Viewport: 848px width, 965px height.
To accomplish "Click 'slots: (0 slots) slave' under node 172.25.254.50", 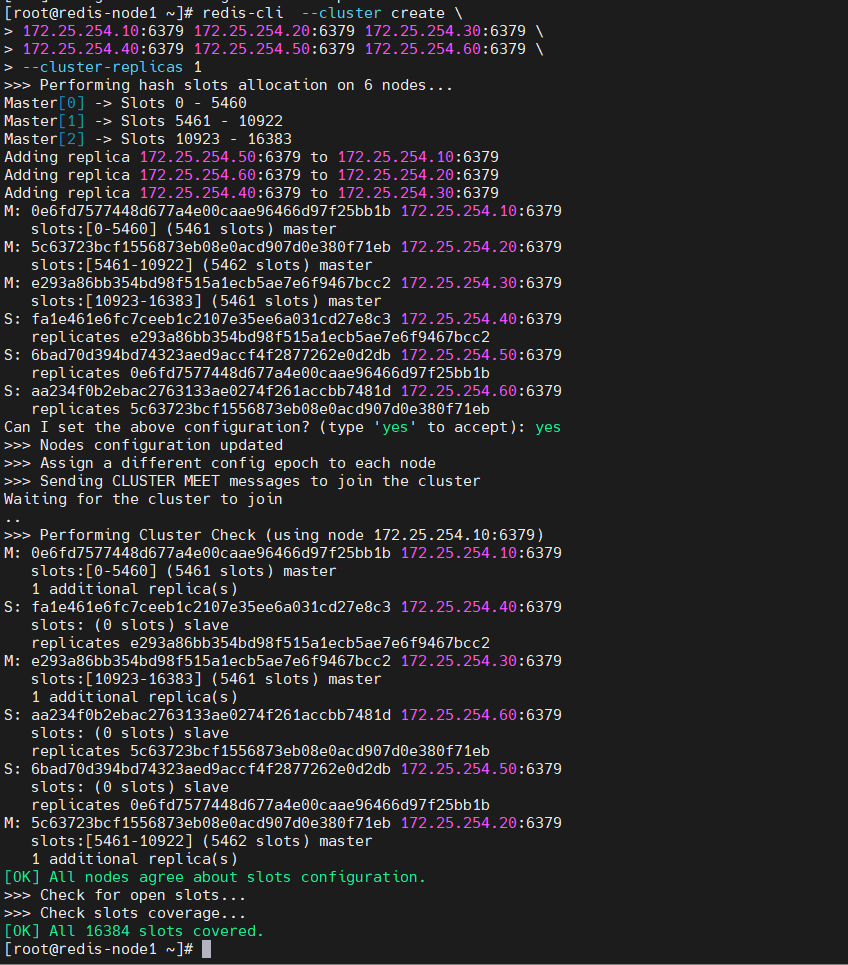I will click(x=130, y=787).
